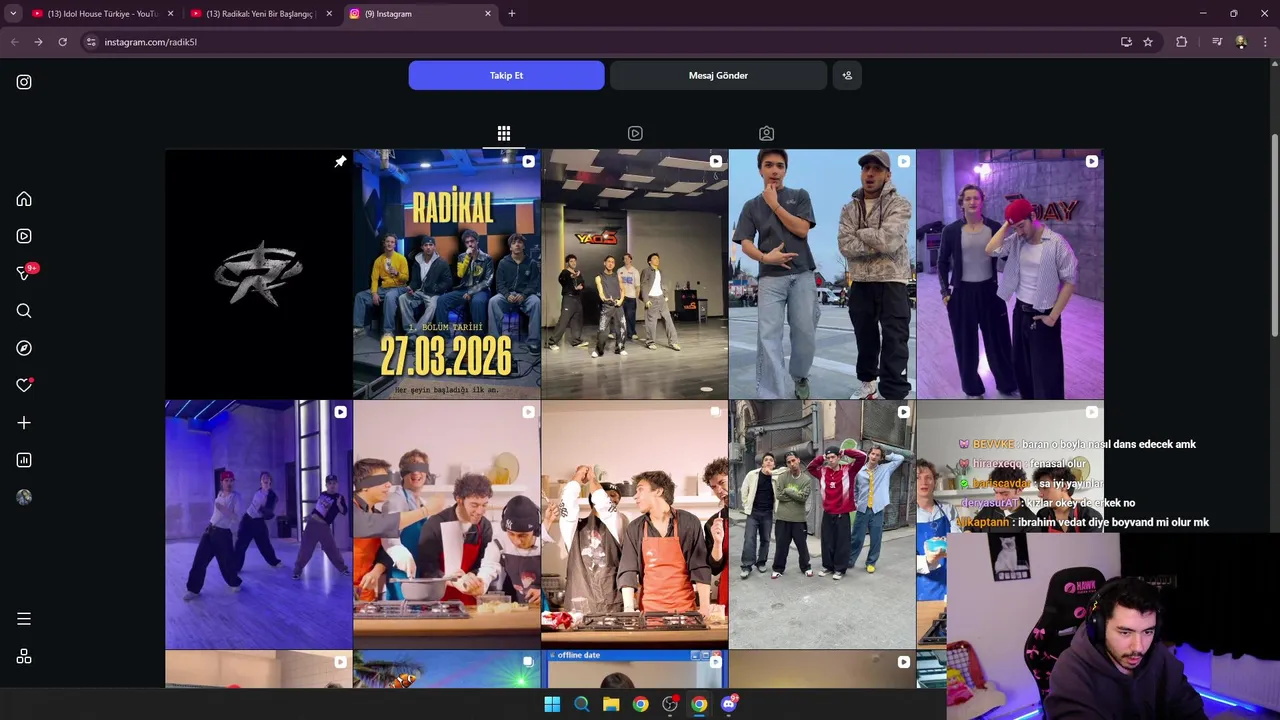Open Windows taskbar Search

pos(581,704)
